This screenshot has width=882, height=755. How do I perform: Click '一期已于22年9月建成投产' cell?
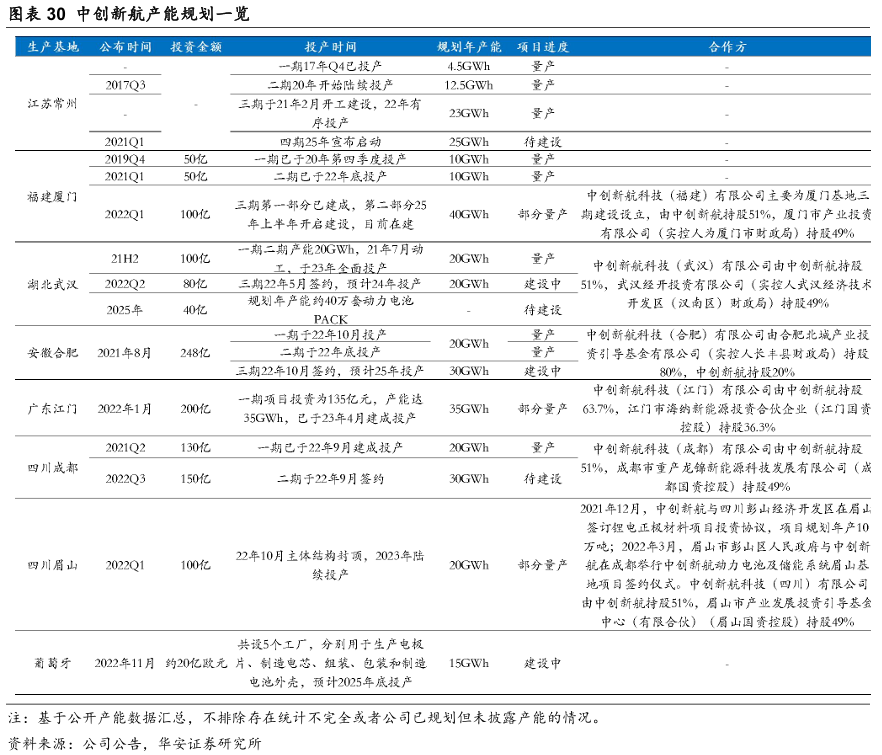[330, 448]
